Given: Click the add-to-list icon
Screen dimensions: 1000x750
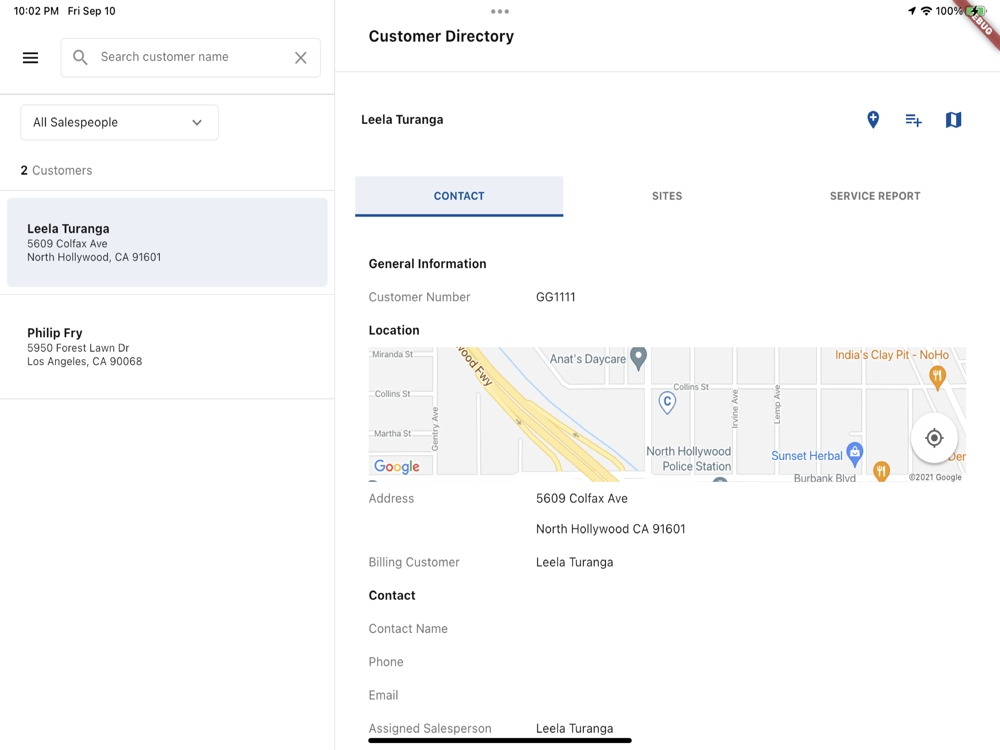Looking at the screenshot, I should [913, 120].
